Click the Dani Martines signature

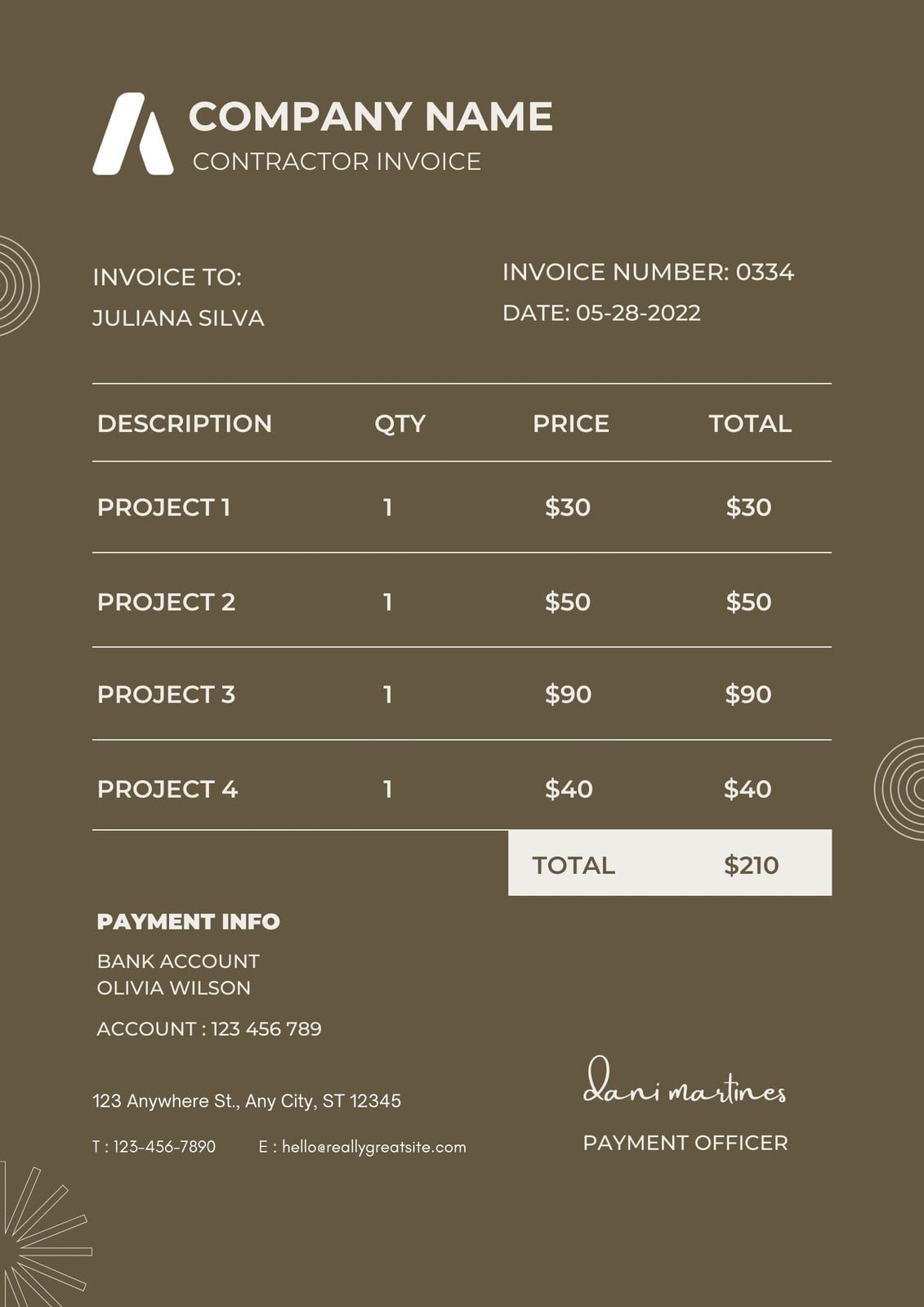pyautogui.click(x=685, y=1082)
